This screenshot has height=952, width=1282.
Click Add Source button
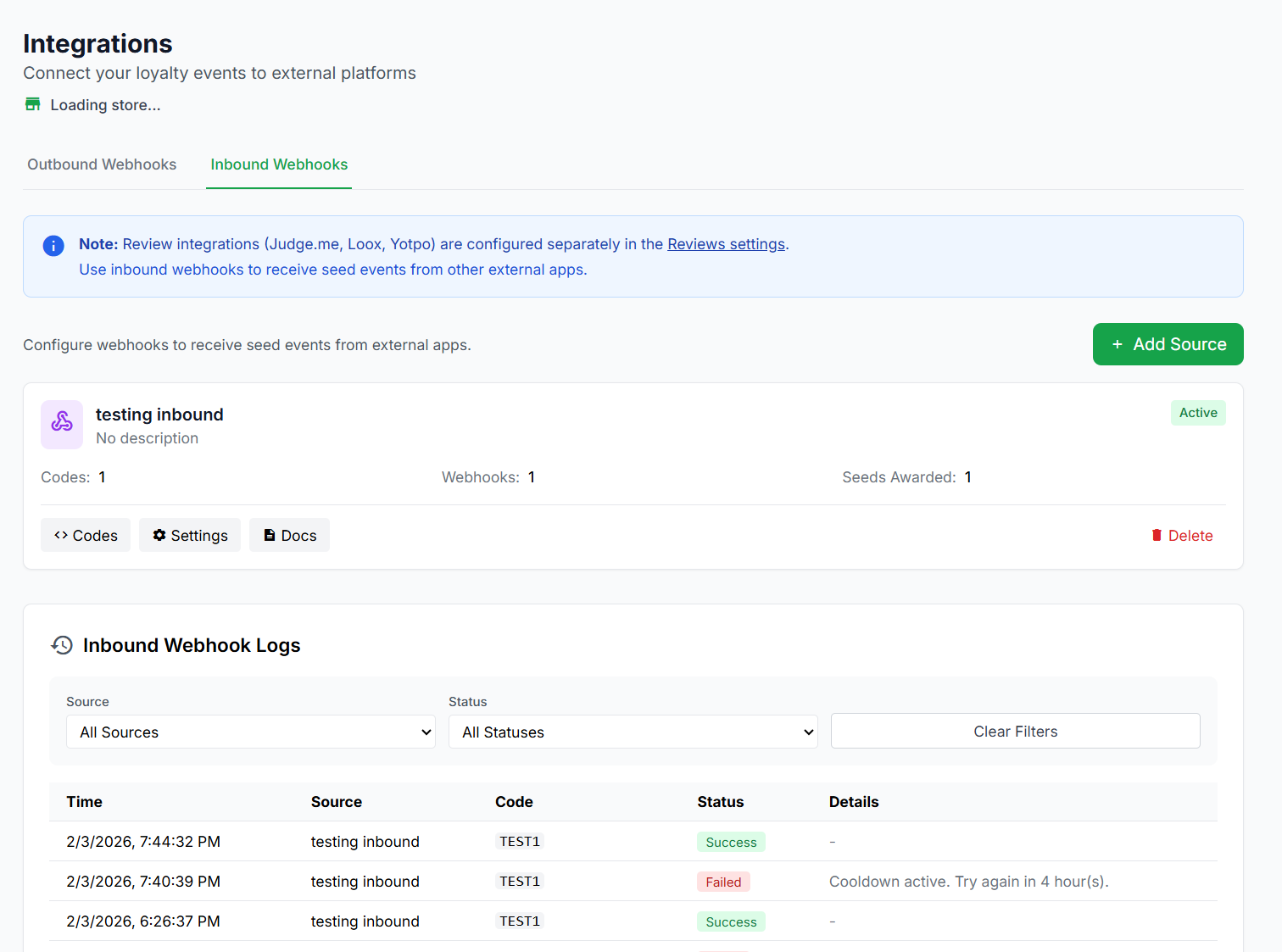pyautogui.click(x=1168, y=344)
